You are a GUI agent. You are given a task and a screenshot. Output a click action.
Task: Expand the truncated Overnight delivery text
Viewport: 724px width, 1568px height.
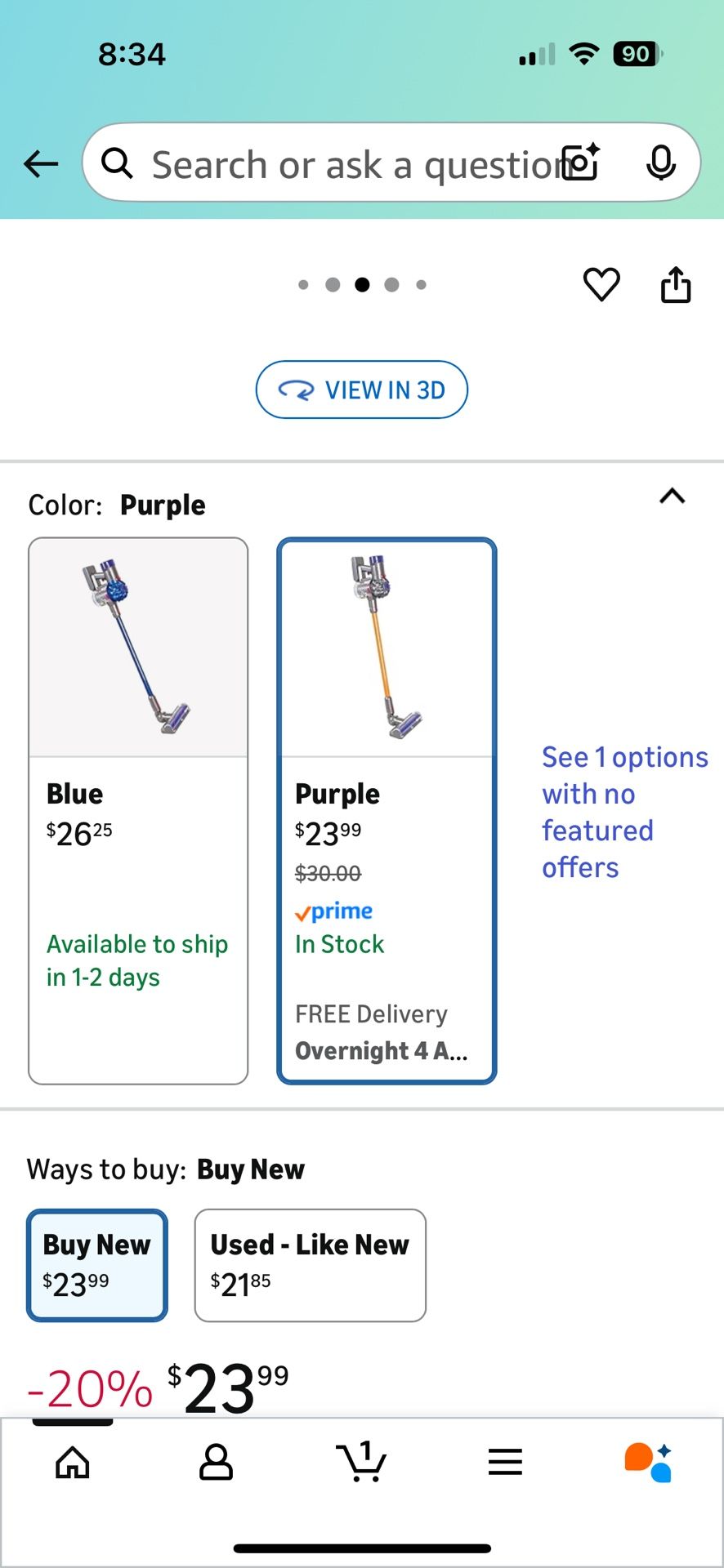381,1050
